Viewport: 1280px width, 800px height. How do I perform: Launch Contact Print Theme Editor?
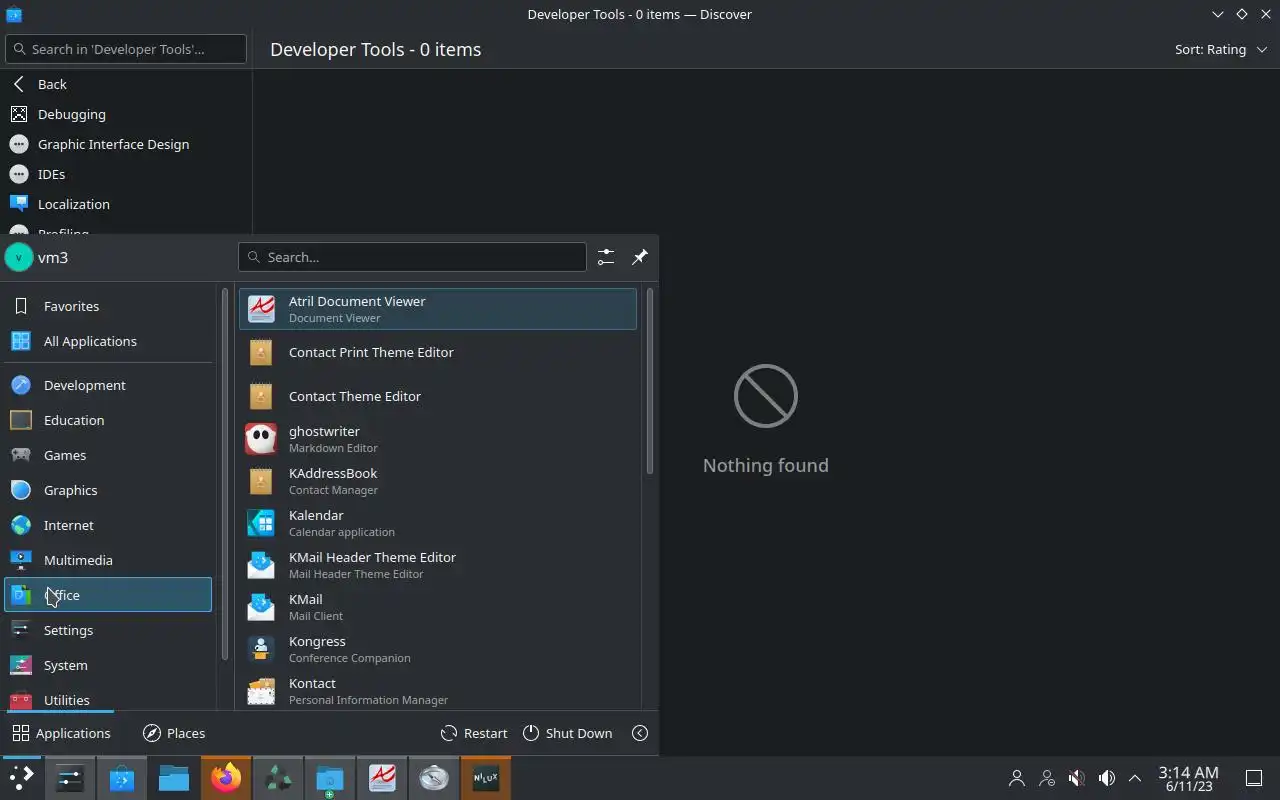pos(437,352)
